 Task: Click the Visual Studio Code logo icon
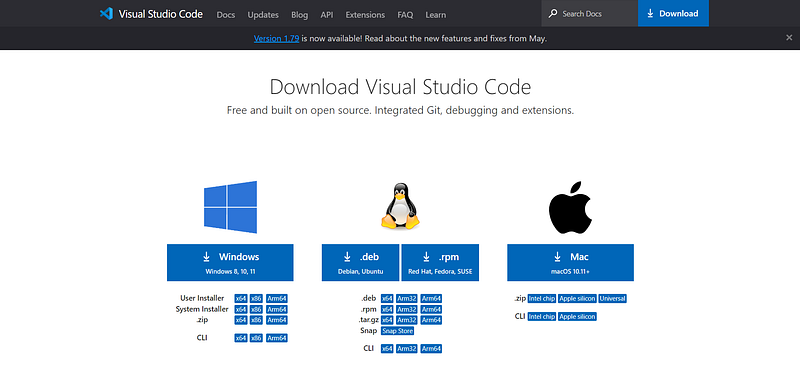pyautogui.click(x=106, y=14)
